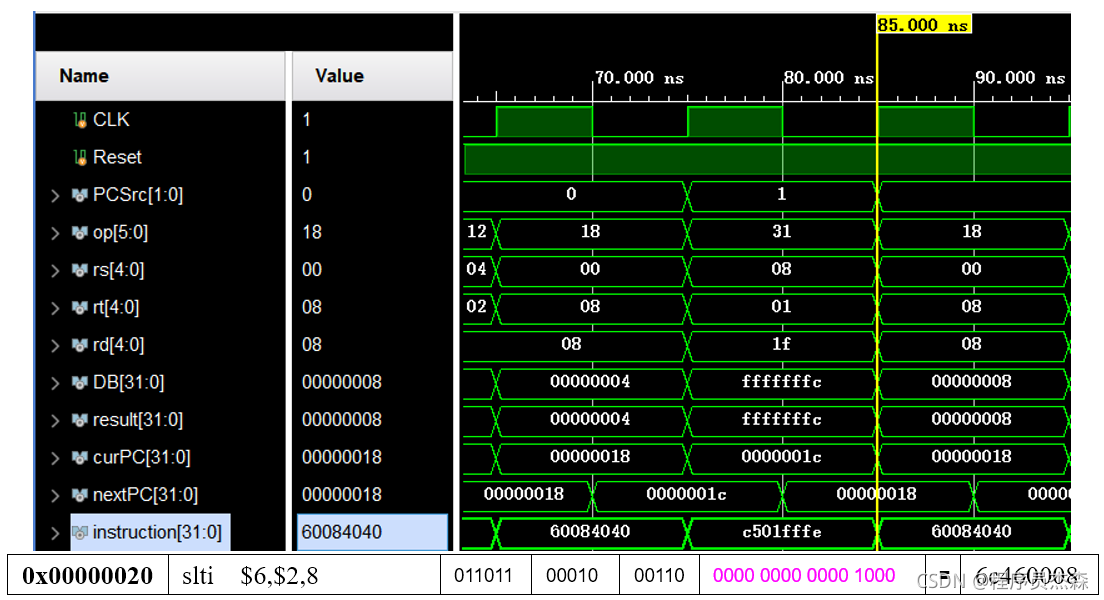This screenshot has width=1104, height=600.
Task: Click the PCSrc[1:0] bus icon
Action: pos(80,195)
